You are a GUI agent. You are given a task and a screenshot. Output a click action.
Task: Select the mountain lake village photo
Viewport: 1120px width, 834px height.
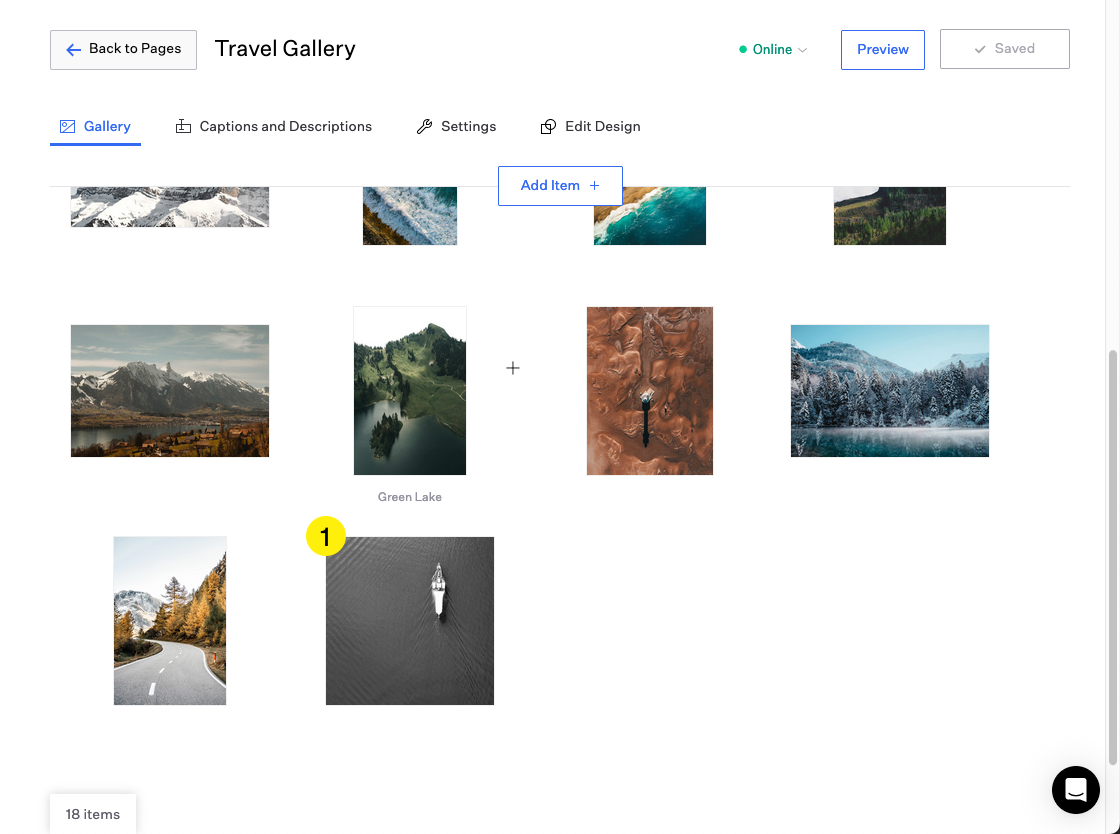[x=170, y=391]
